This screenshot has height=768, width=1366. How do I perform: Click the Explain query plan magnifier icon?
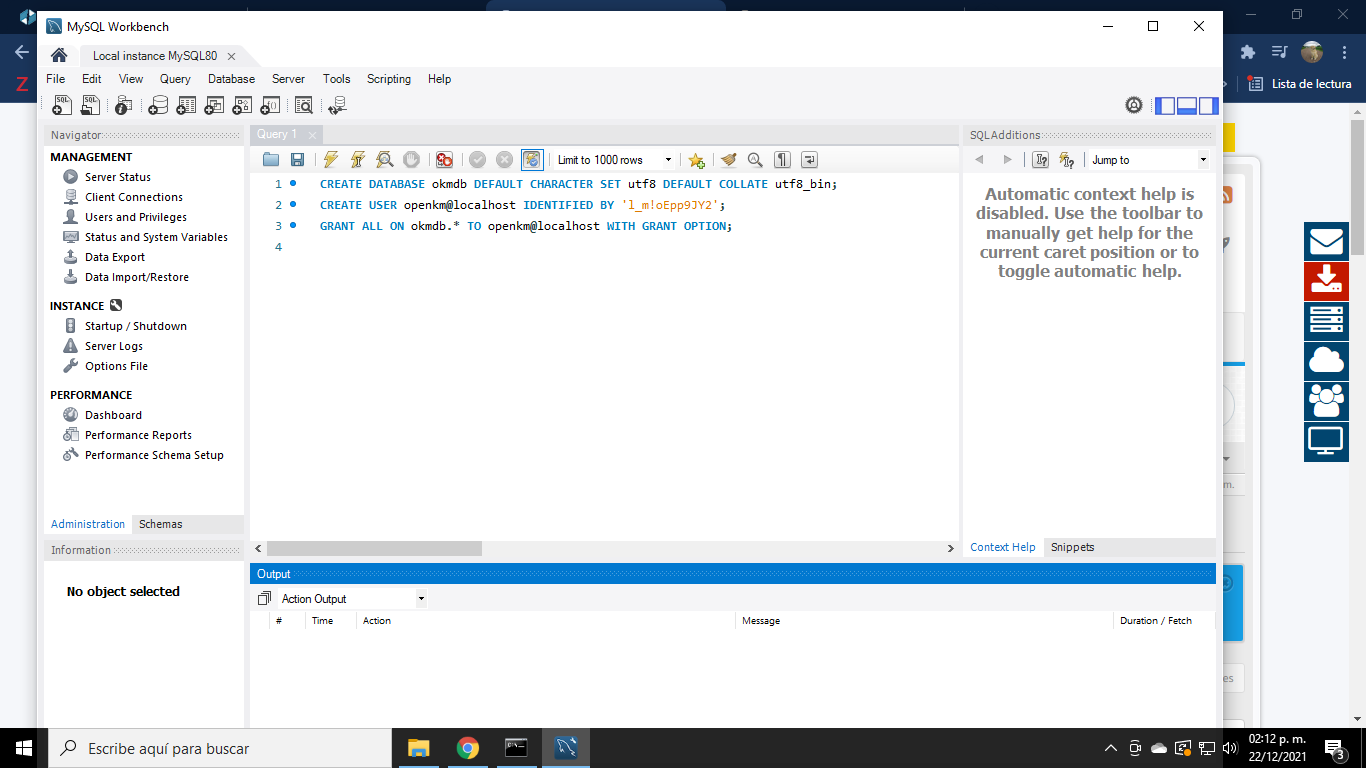(384, 160)
